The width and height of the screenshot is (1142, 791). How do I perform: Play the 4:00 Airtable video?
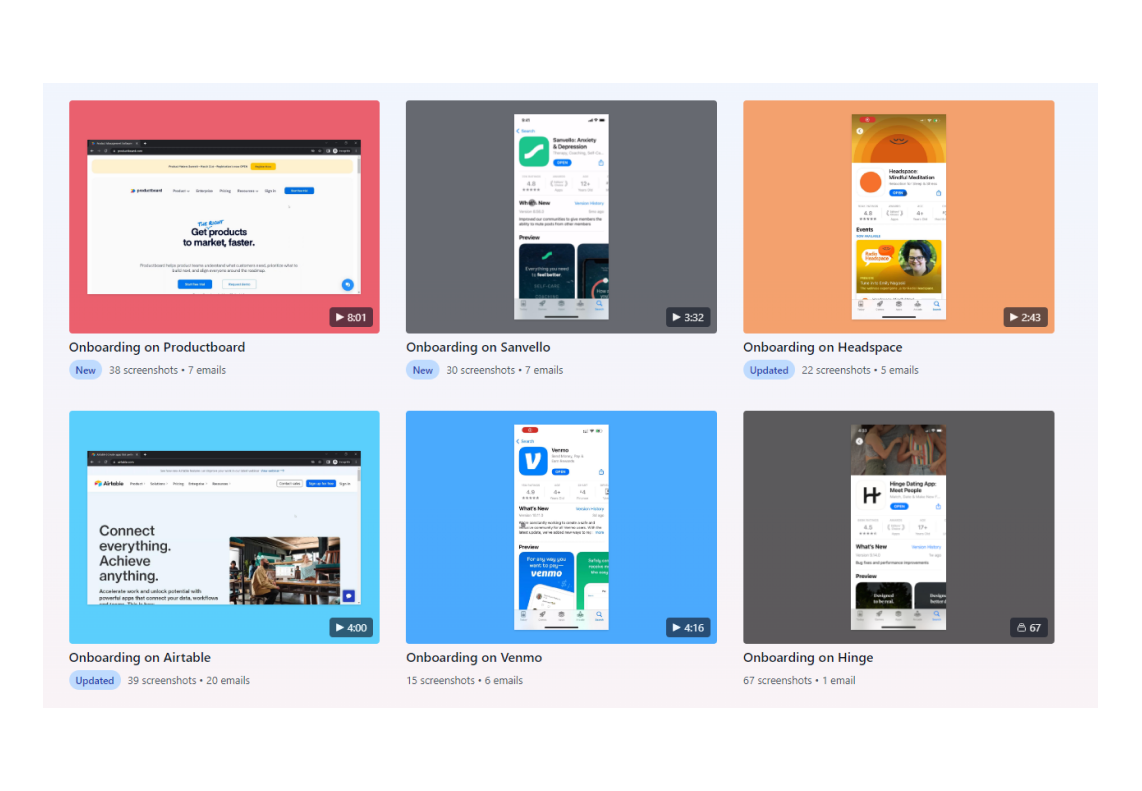(x=351, y=628)
